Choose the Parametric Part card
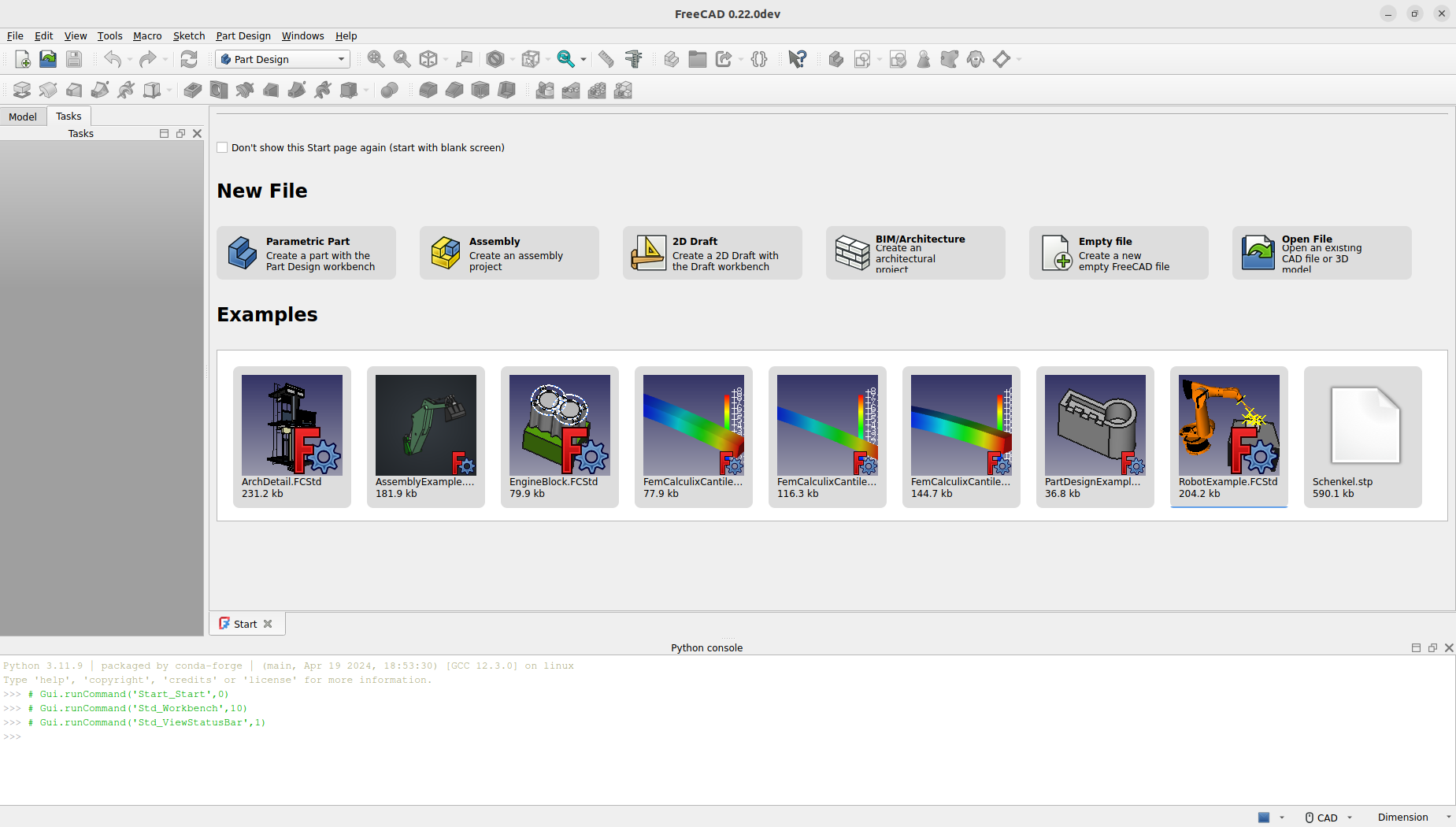This screenshot has width=1456, height=827. pos(306,253)
